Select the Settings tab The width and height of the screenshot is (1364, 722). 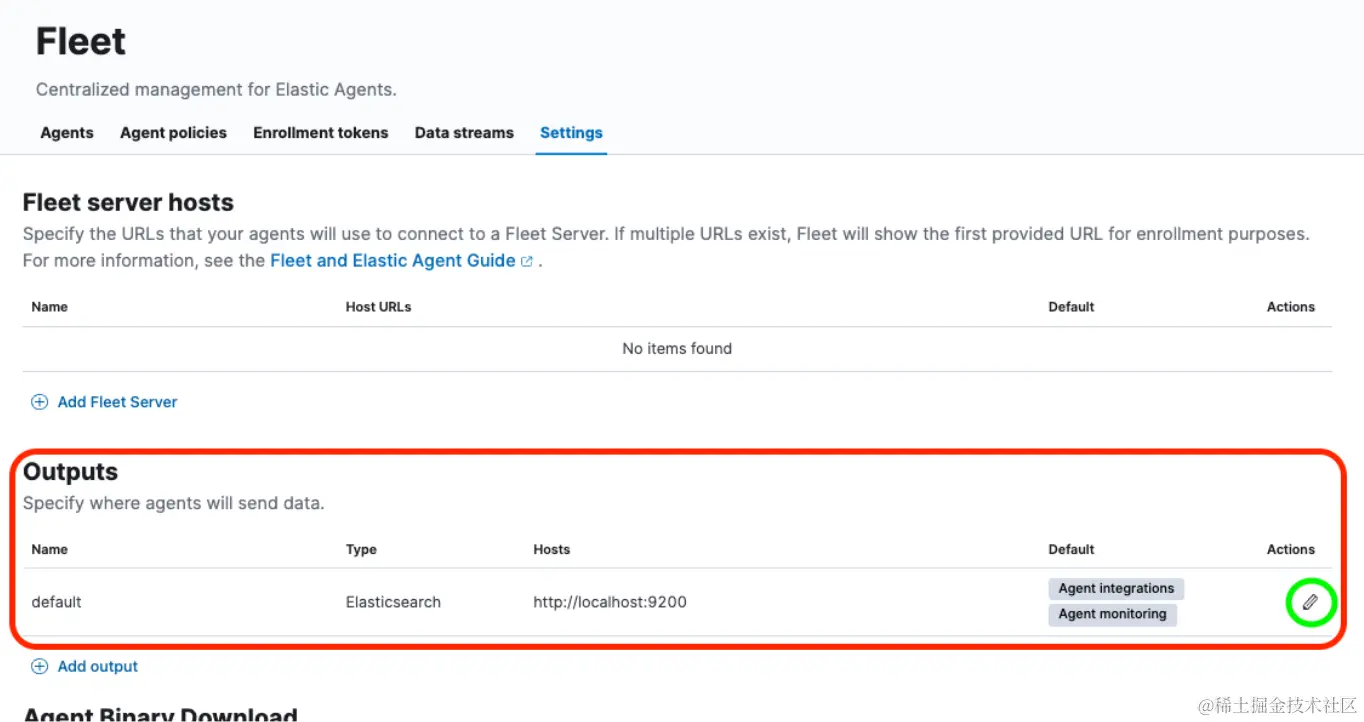tap(571, 133)
